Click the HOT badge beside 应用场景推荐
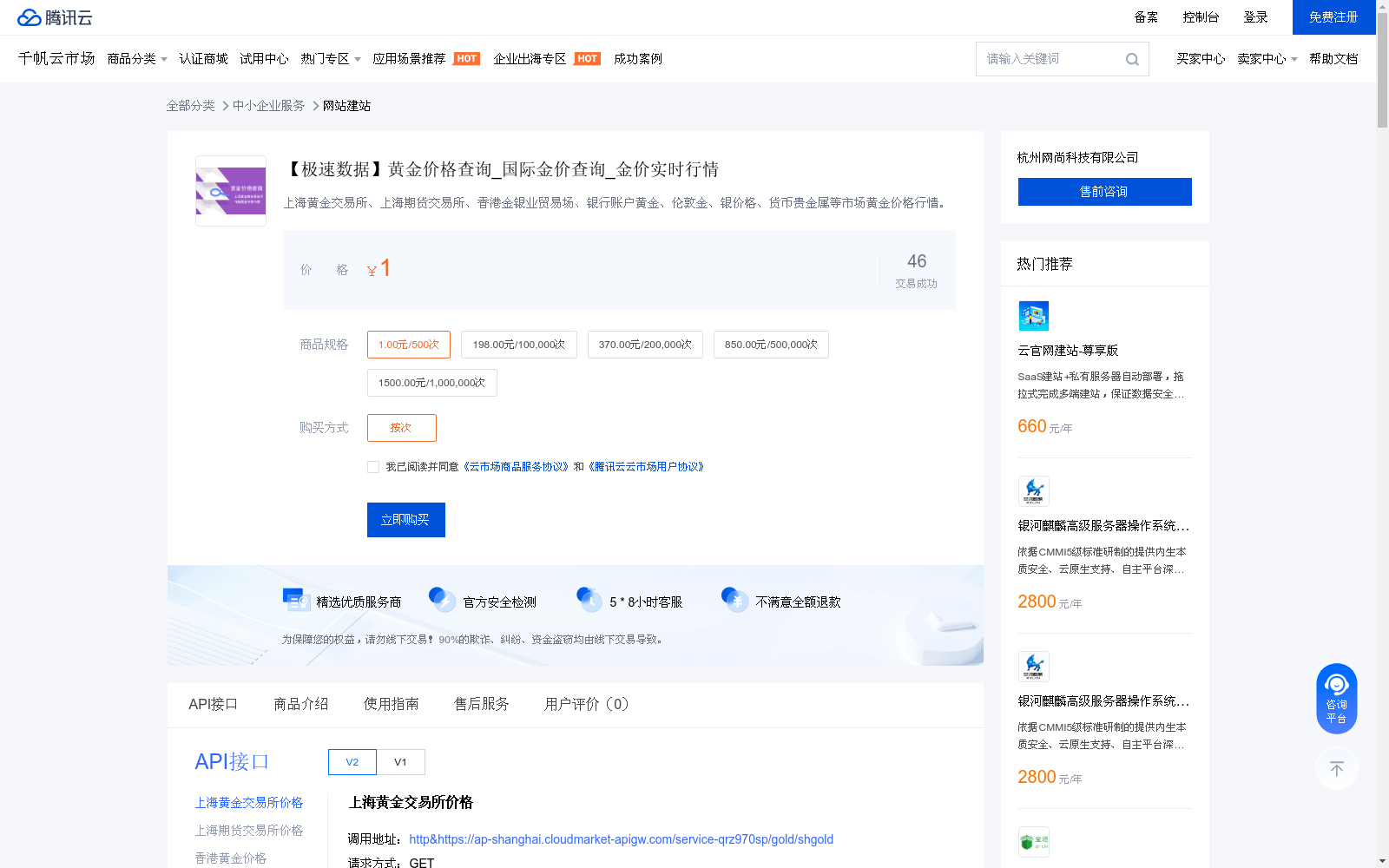 [x=467, y=59]
